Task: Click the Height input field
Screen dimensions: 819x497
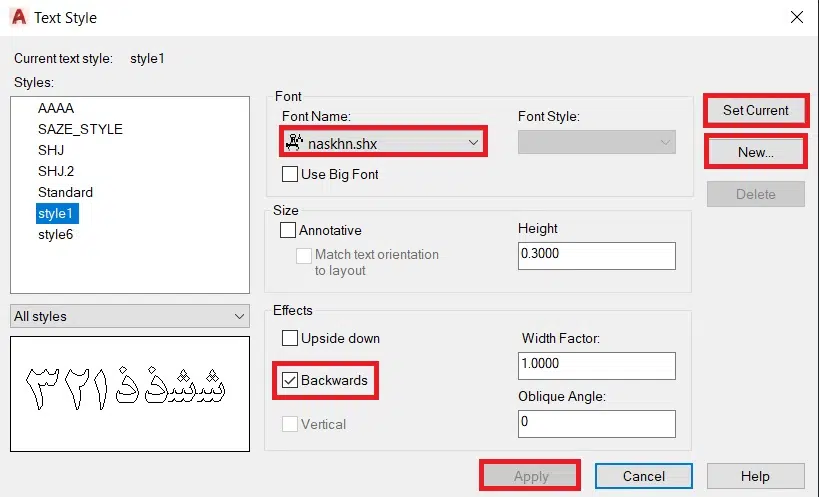Action: [x=597, y=255]
